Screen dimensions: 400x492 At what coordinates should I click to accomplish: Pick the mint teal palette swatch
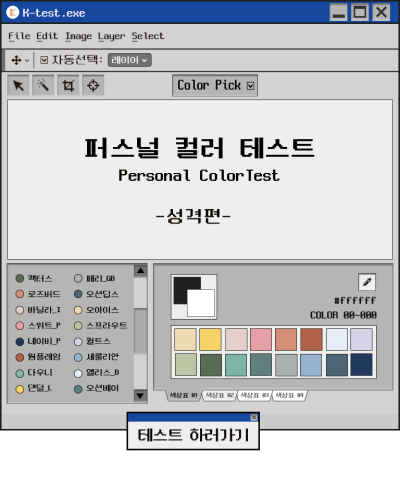(x=236, y=365)
